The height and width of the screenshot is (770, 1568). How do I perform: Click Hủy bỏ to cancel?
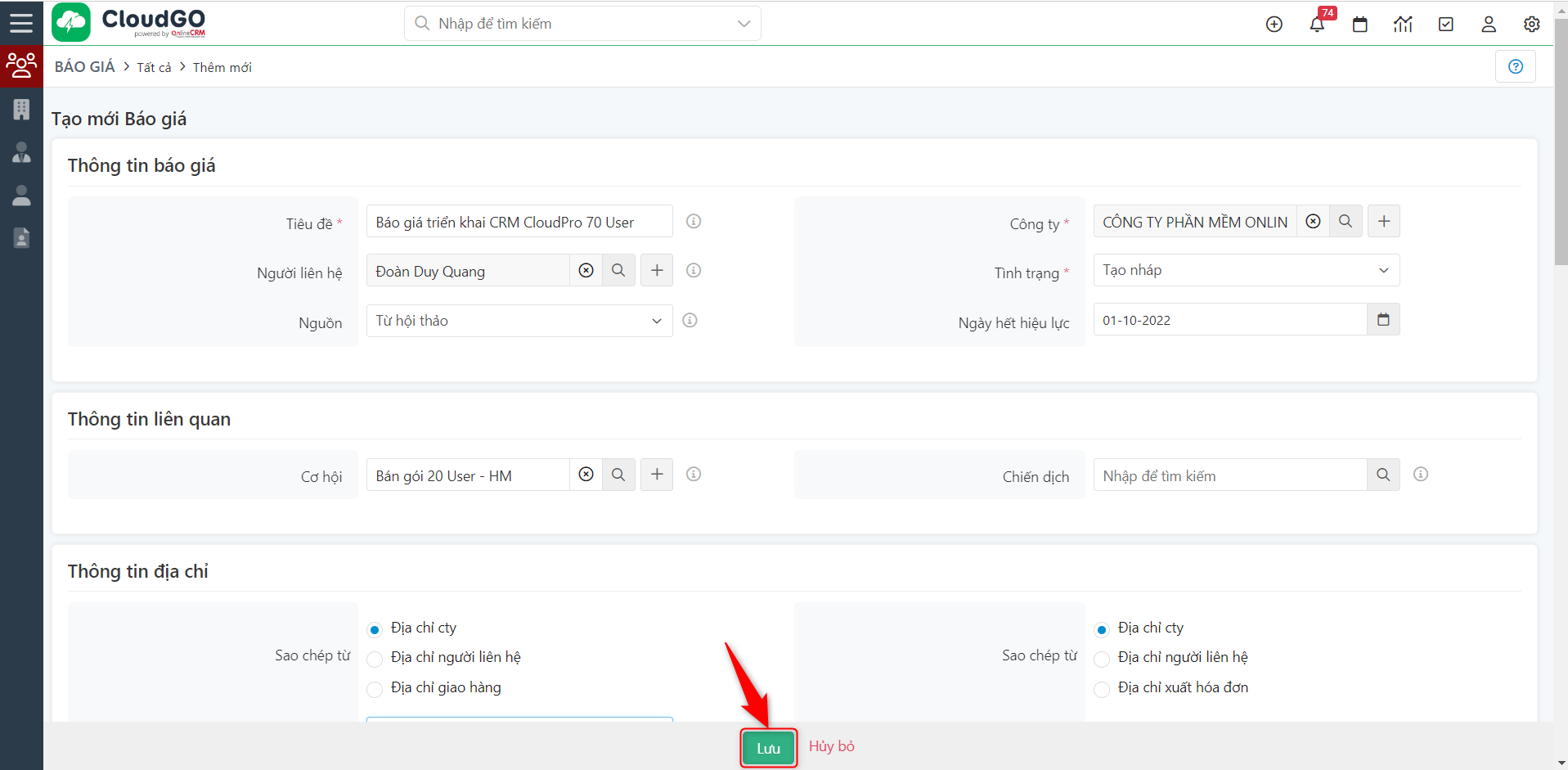pyautogui.click(x=831, y=746)
